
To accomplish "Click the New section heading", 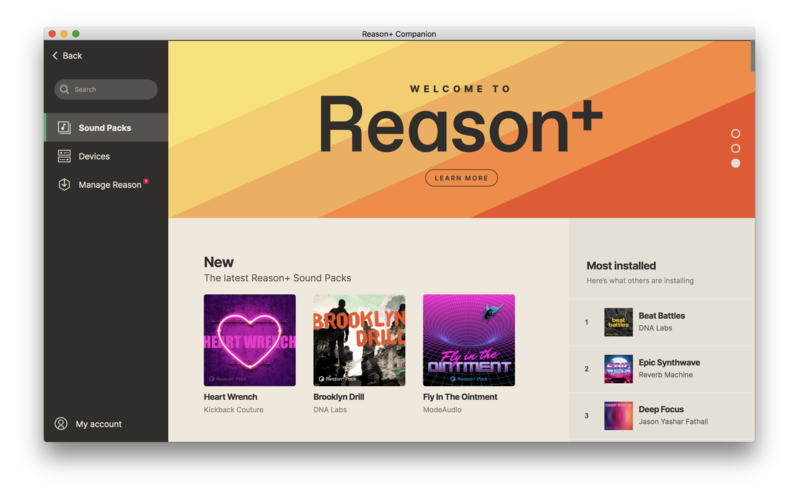I will pos(219,262).
